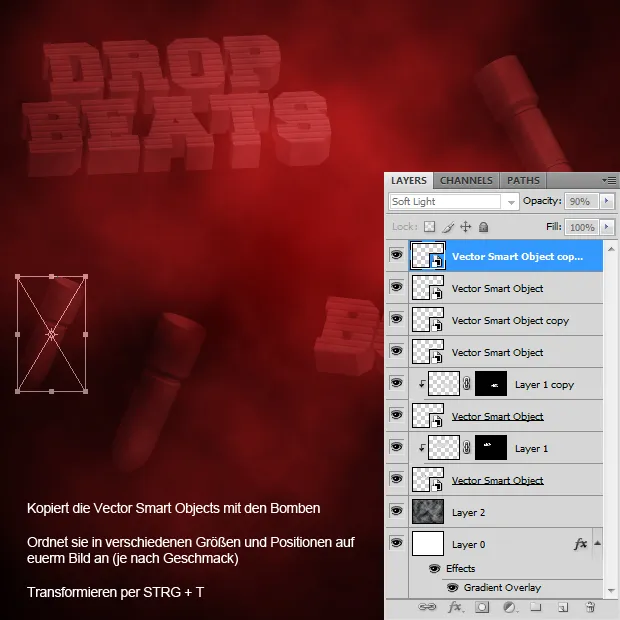Create a new adjustment layer

click(x=508, y=607)
